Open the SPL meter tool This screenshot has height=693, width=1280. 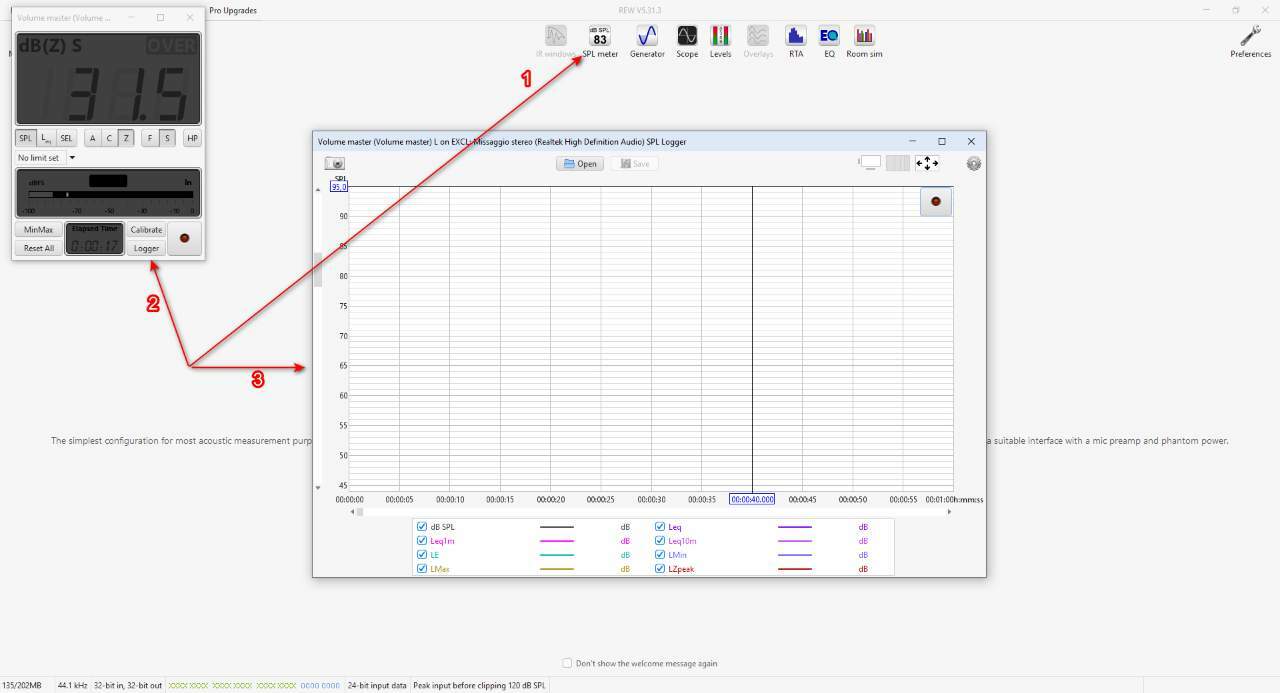click(x=600, y=41)
